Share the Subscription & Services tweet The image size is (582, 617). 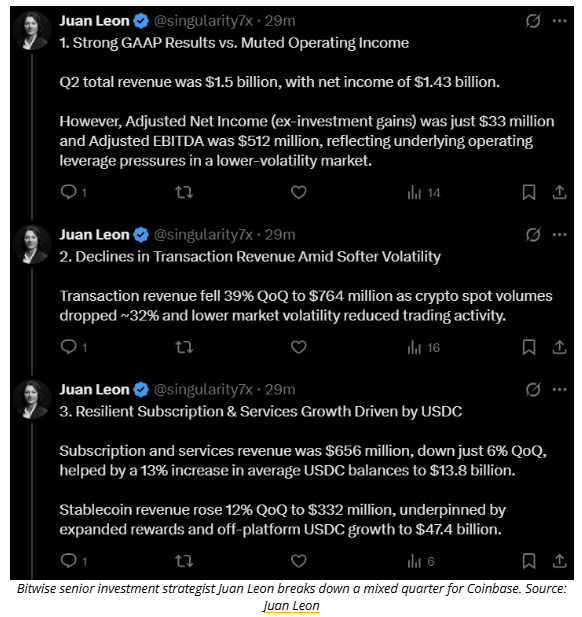point(559,561)
